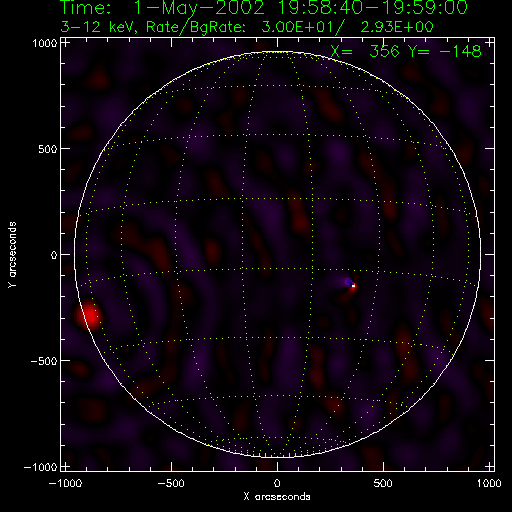Click the -500 tick label on the X axis
Image resolution: width=512 pixels, height=512 pixels.
171,483
